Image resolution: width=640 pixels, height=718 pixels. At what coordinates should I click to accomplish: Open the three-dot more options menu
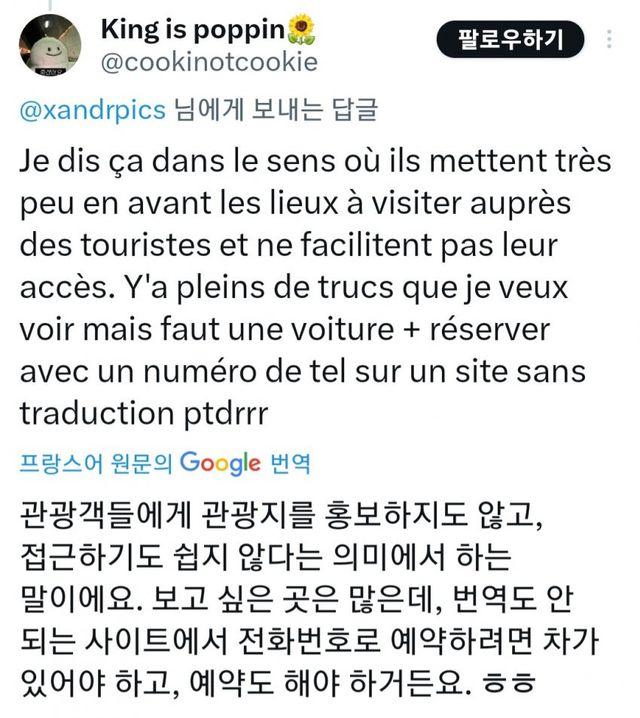pos(608,39)
